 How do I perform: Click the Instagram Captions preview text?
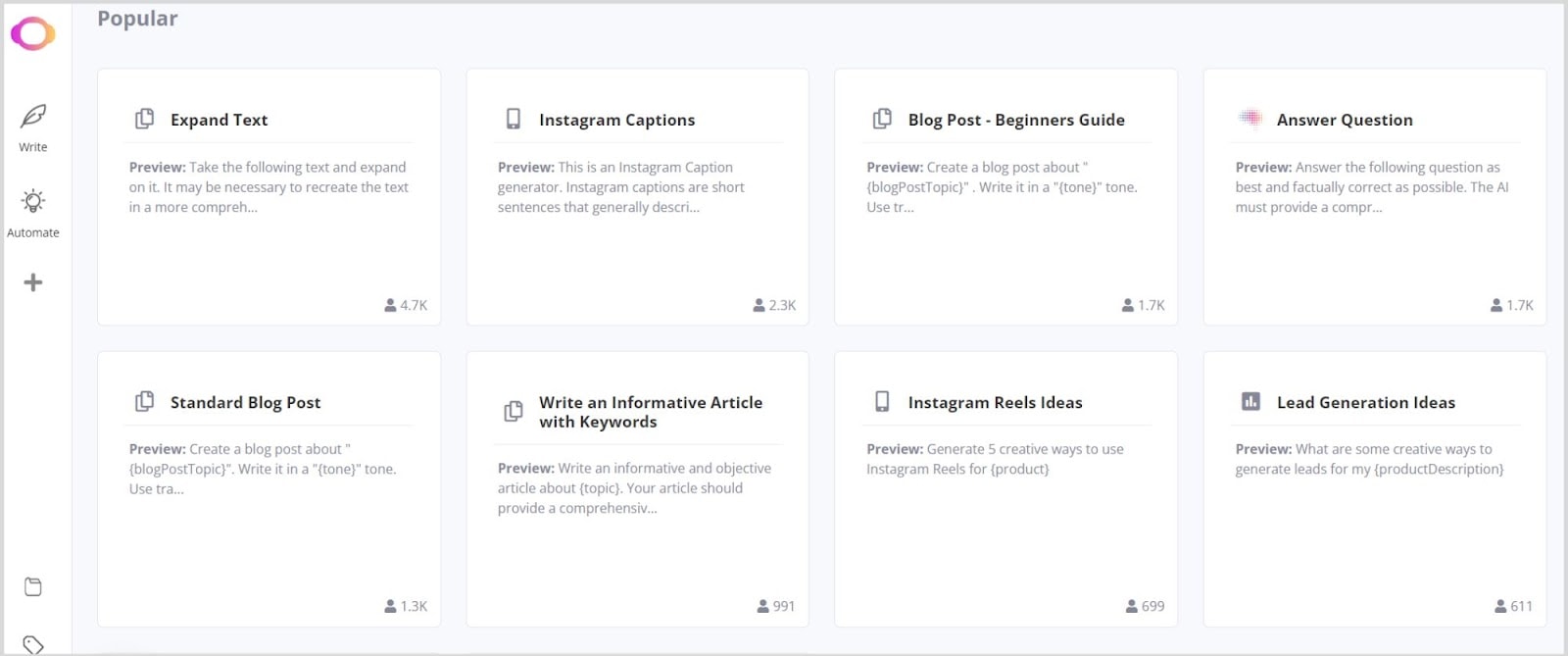click(x=620, y=187)
